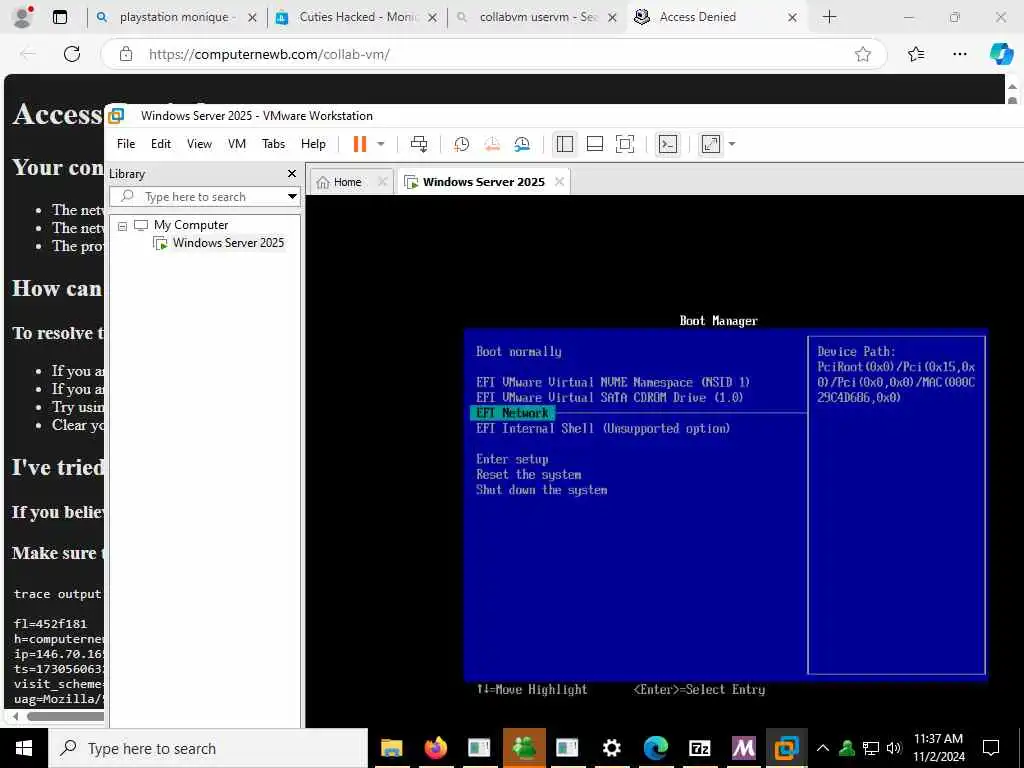Click the taskbar search box
Image resolution: width=1024 pixels, height=768 pixels.
[x=209, y=748]
